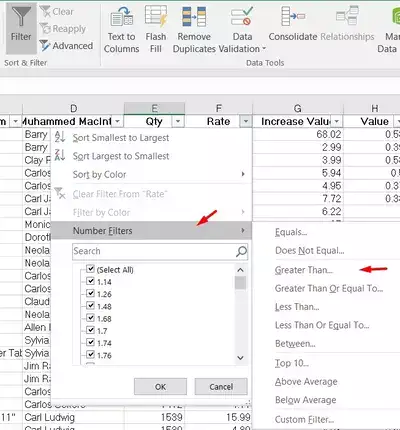Uncheck the 1.68 value checkbox
The width and height of the screenshot is (400, 430).
[90, 318]
